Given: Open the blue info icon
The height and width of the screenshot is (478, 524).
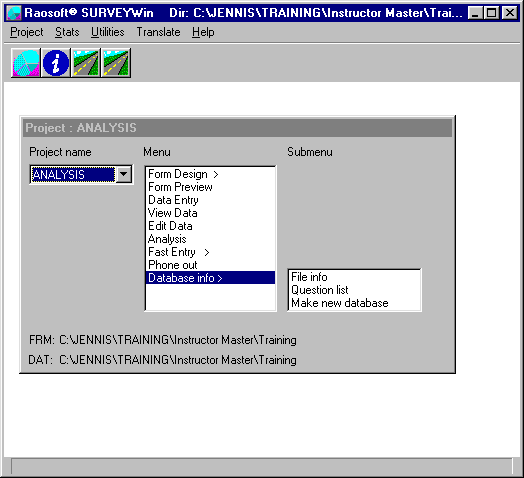Looking at the screenshot, I should (56, 63).
